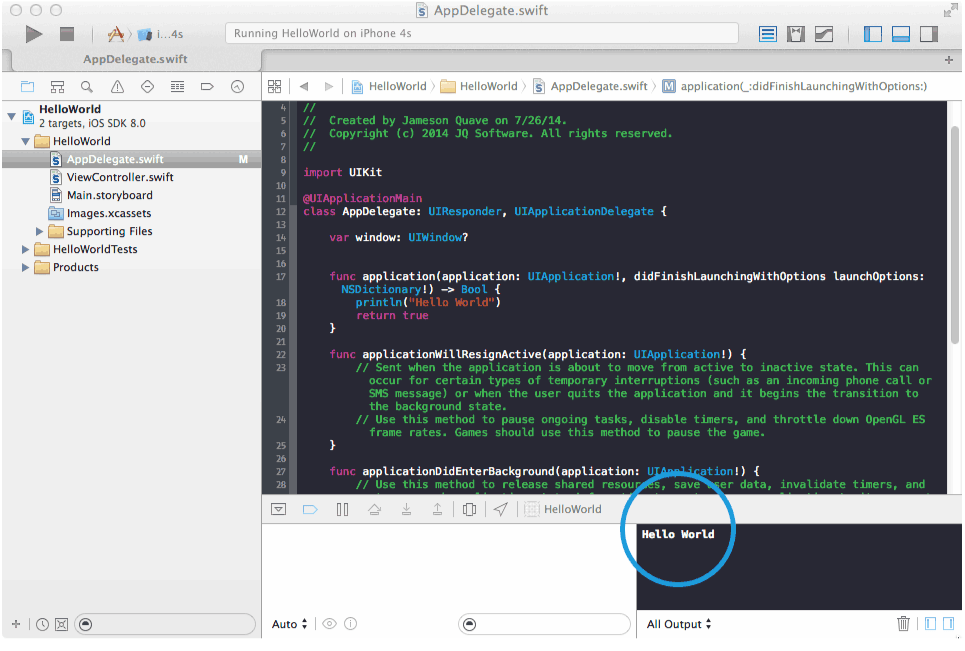
Task: Select ViewController.swift in the navigator
Action: coord(119,176)
